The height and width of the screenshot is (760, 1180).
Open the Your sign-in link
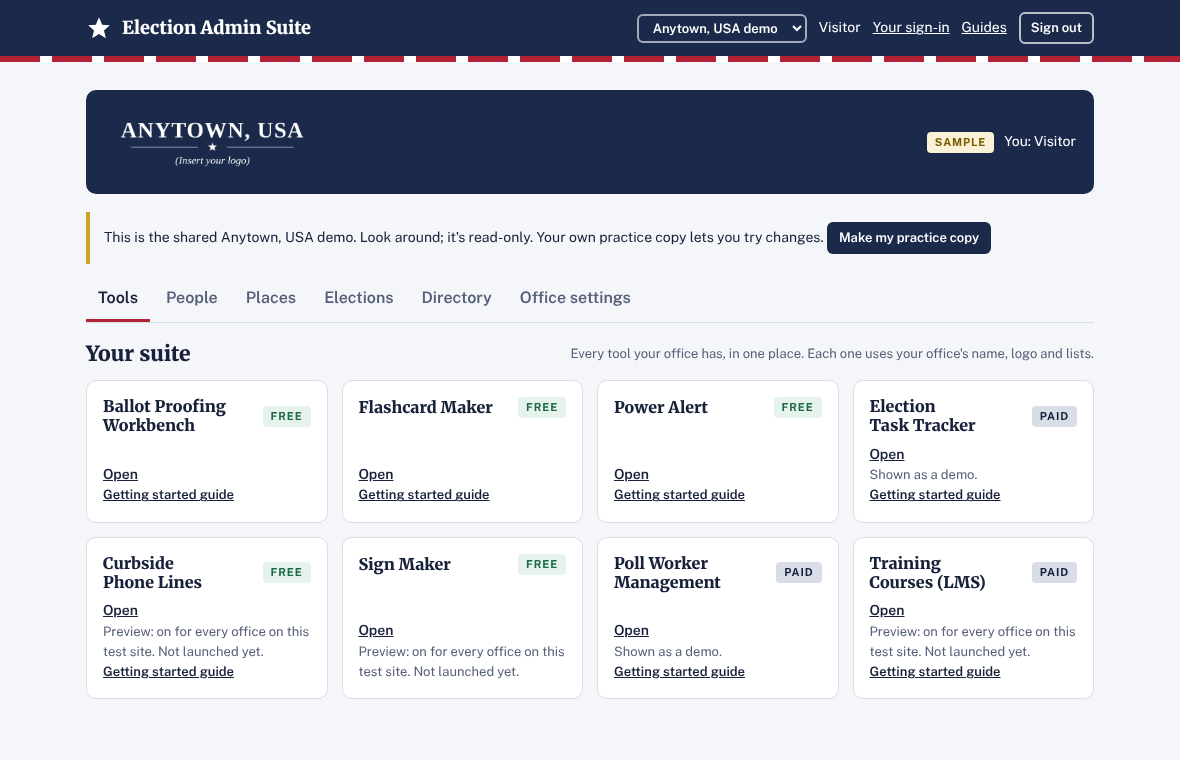click(x=911, y=28)
